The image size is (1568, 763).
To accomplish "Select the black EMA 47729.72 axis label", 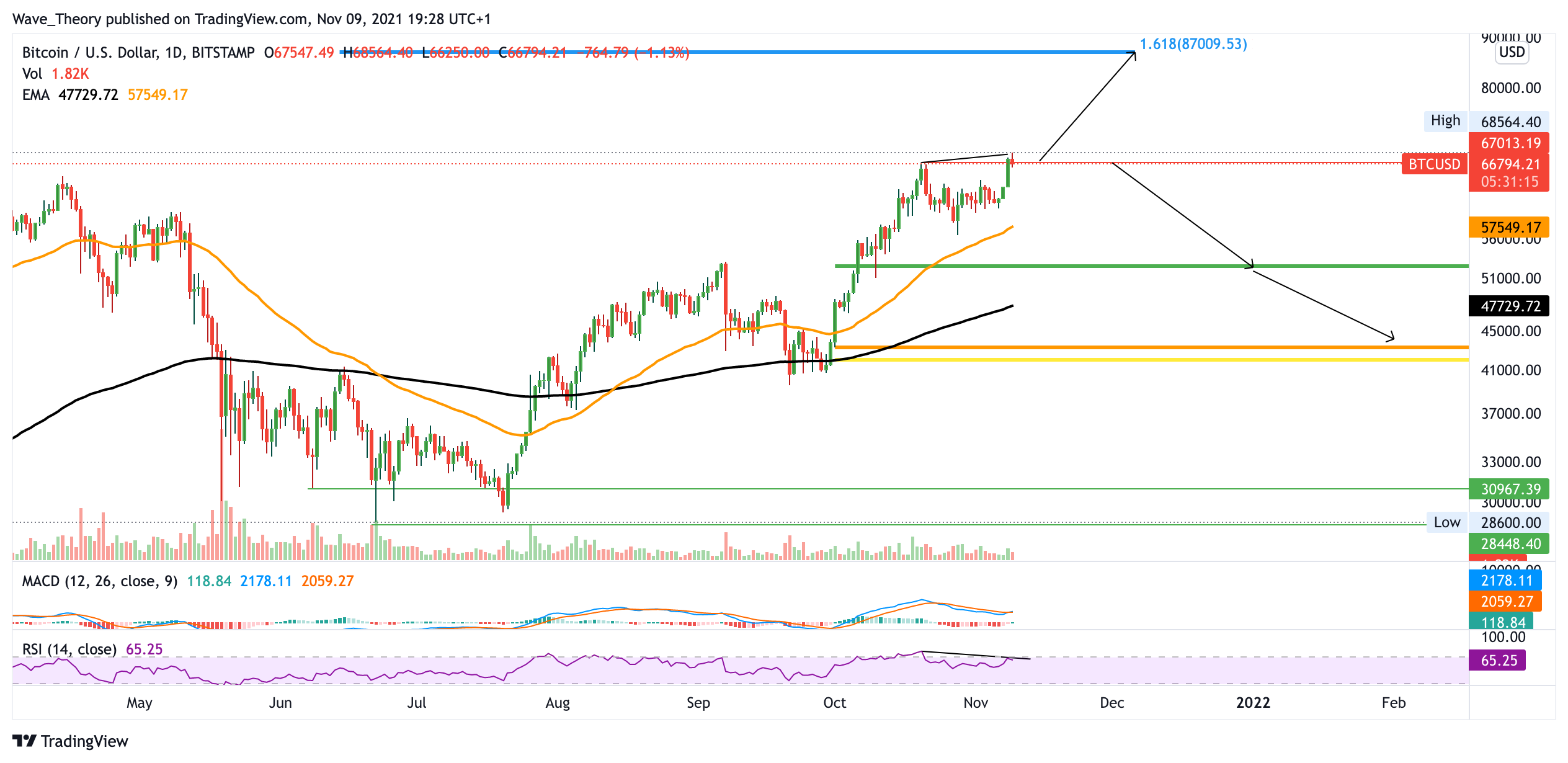I will pyautogui.click(x=1510, y=306).
